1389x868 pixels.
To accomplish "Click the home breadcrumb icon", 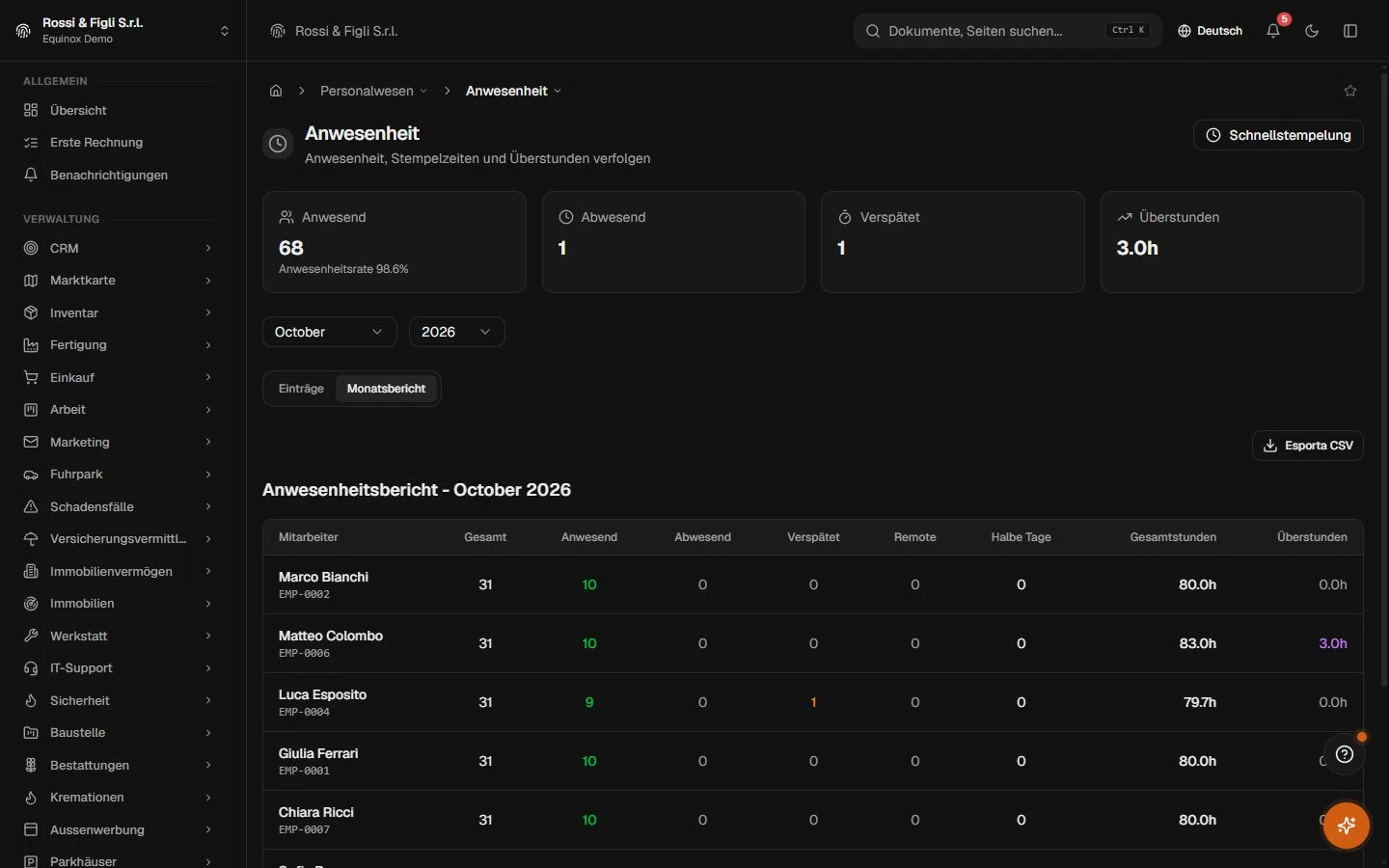I will [x=276, y=91].
